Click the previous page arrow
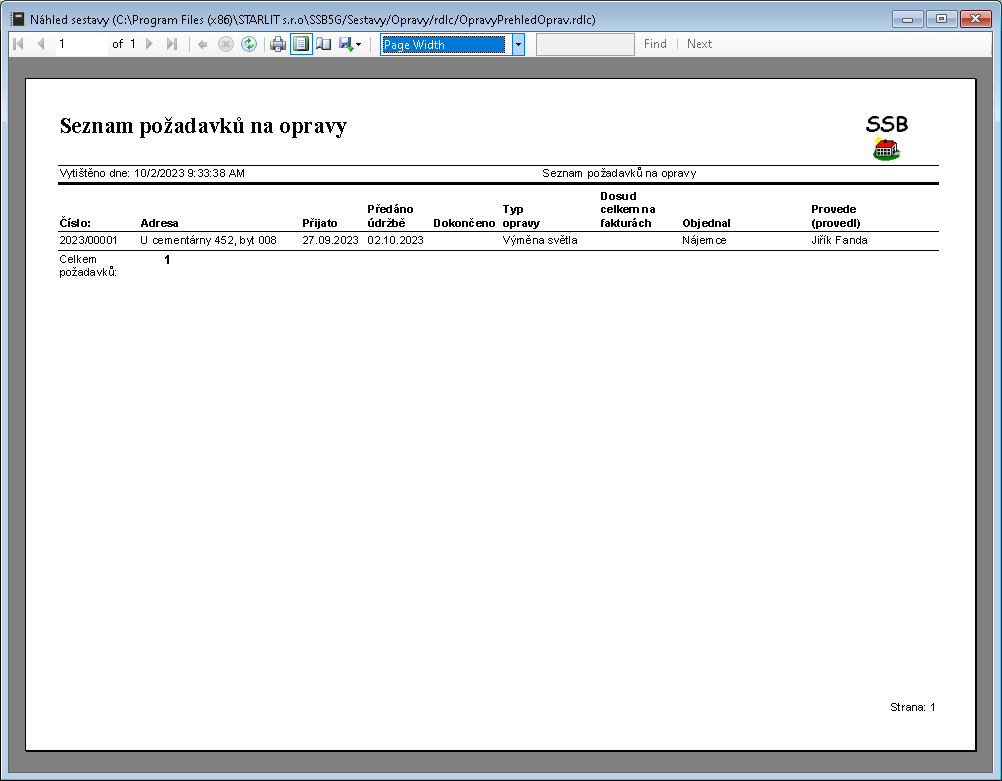The width and height of the screenshot is (1002, 781). tap(41, 44)
